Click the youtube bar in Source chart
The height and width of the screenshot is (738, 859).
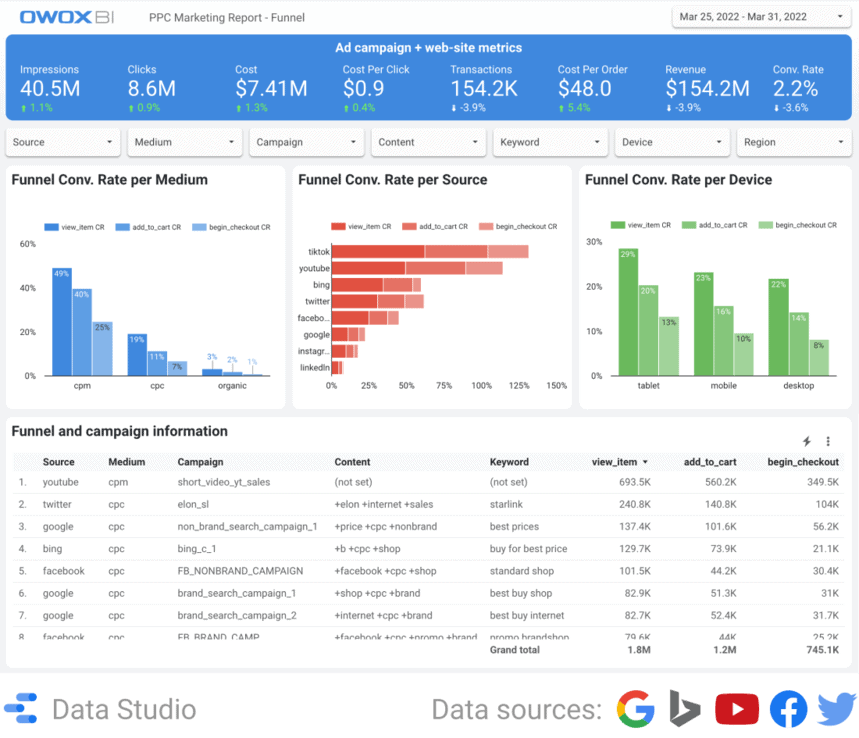click(417, 268)
